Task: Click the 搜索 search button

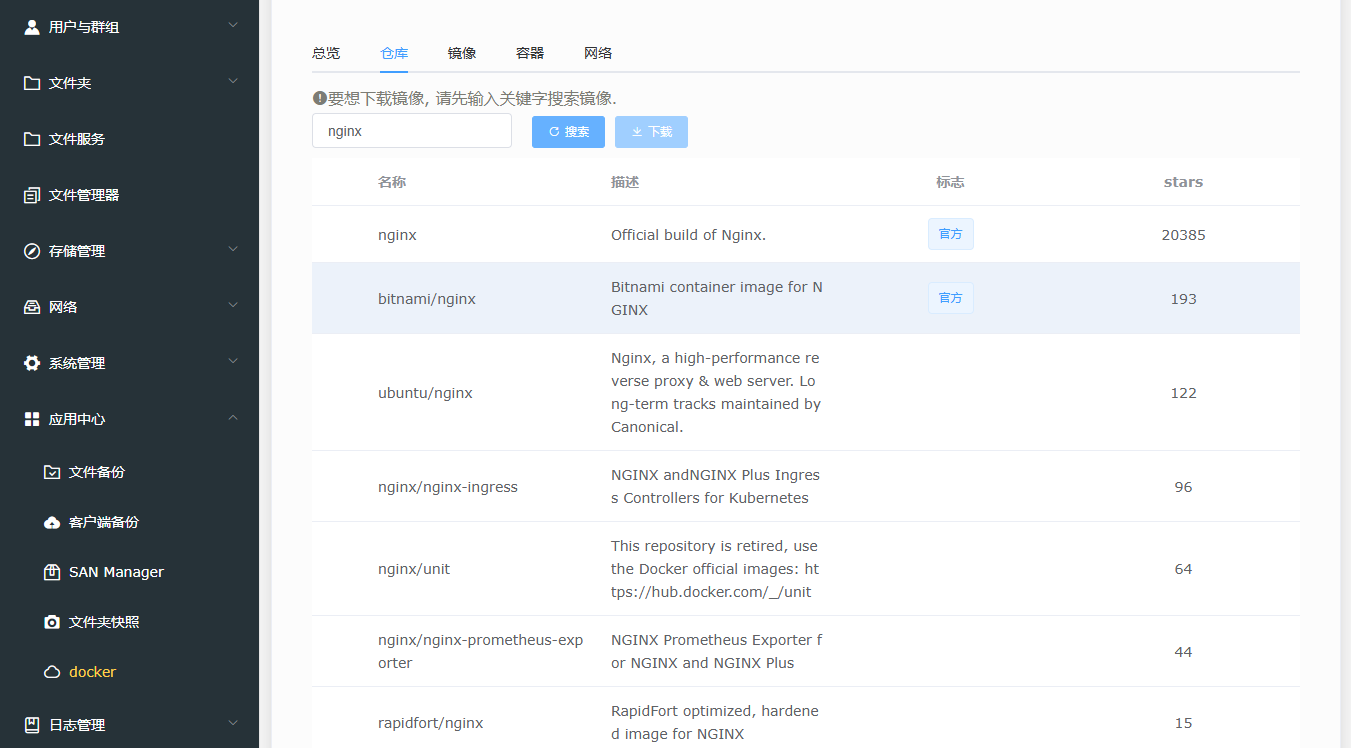Action: 568,131
